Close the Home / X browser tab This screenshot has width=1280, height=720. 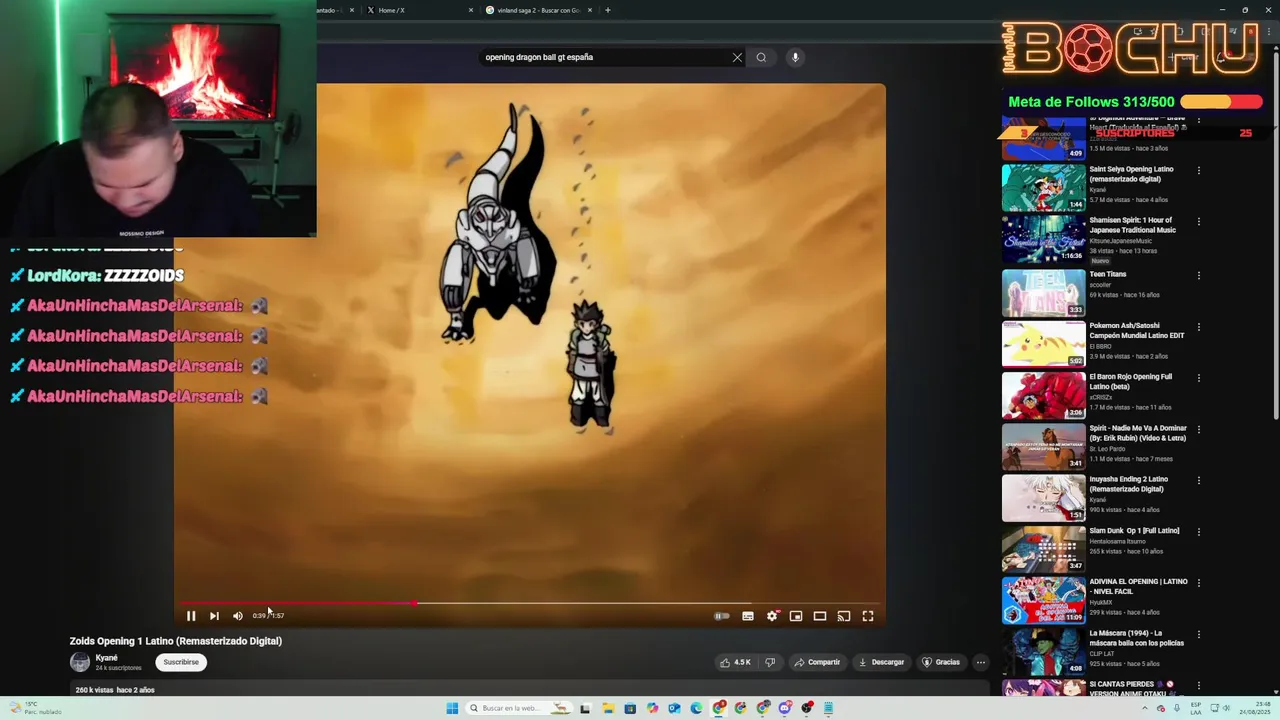pos(471,10)
